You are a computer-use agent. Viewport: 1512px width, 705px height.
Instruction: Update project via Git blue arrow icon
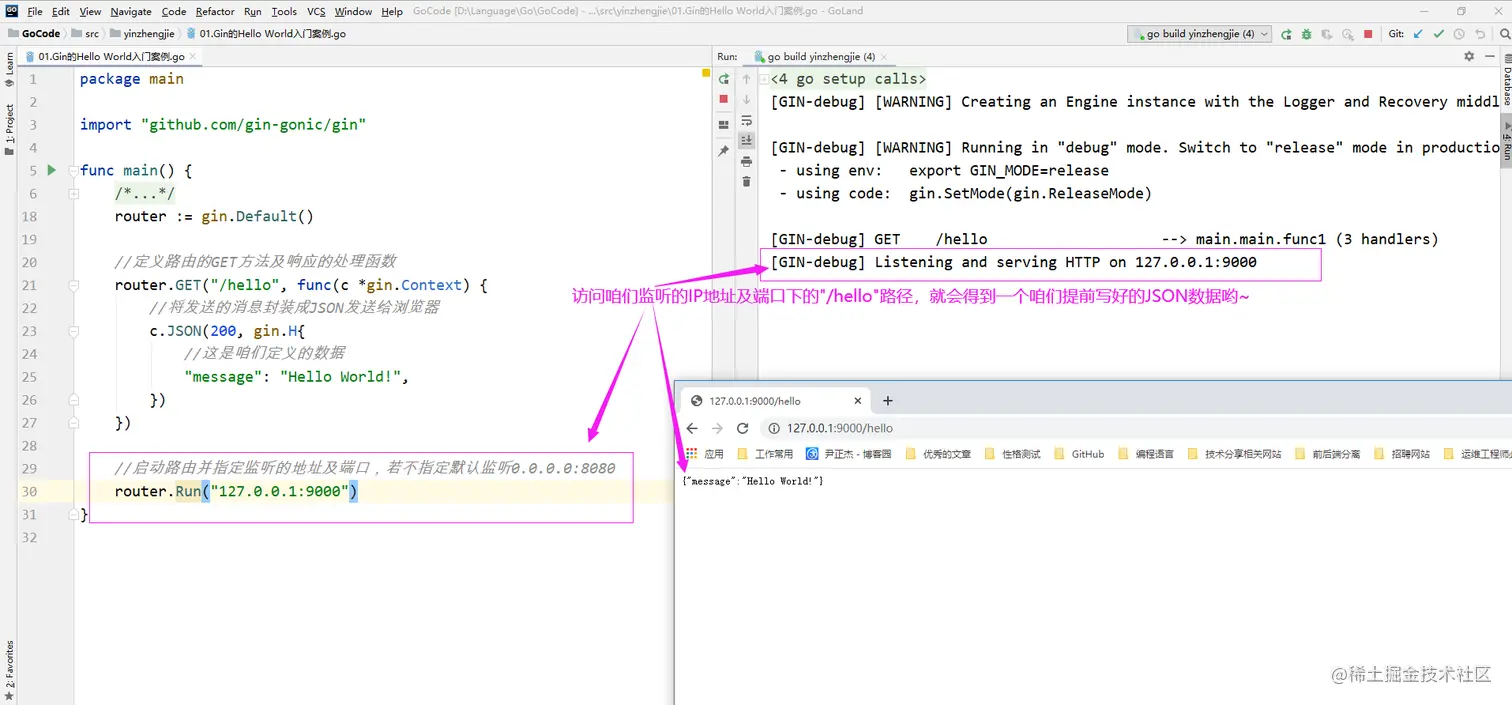coord(1418,34)
